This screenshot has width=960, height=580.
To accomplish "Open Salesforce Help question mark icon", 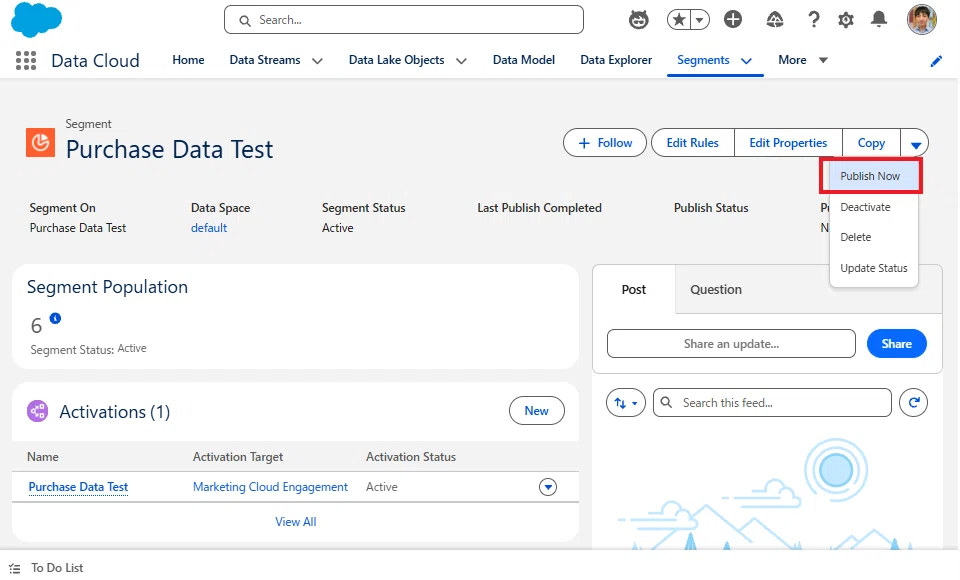I will pyautogui.click(x=813, y=20).
